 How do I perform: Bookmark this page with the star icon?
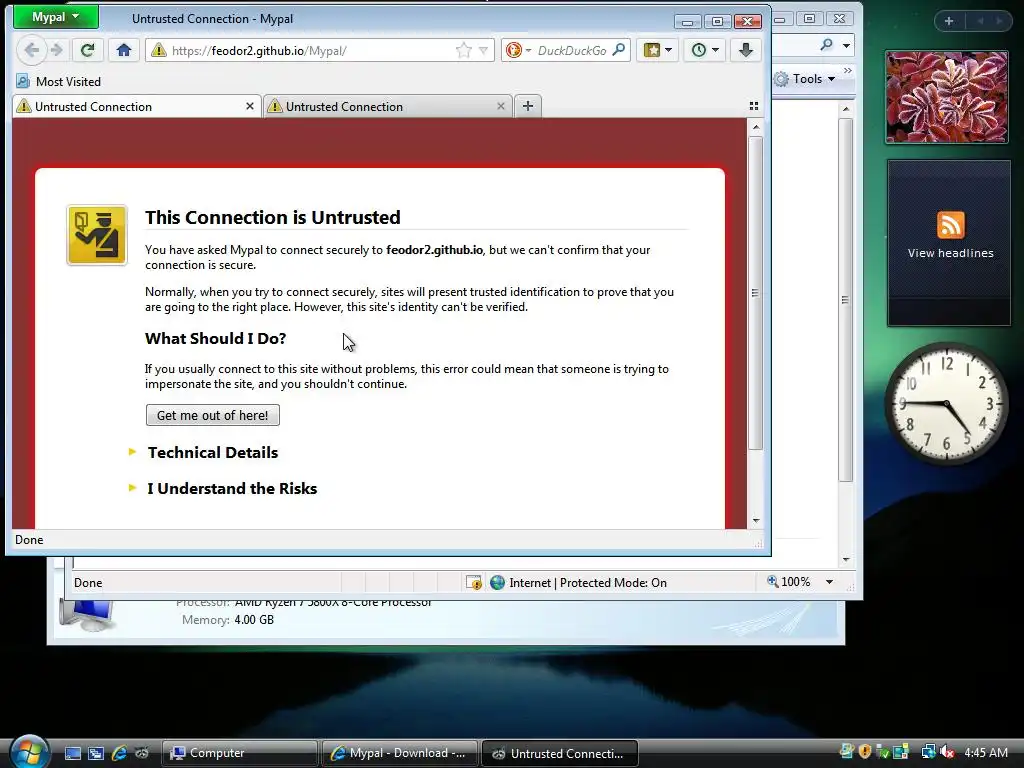pyautogui.click(x=463, y=50)
